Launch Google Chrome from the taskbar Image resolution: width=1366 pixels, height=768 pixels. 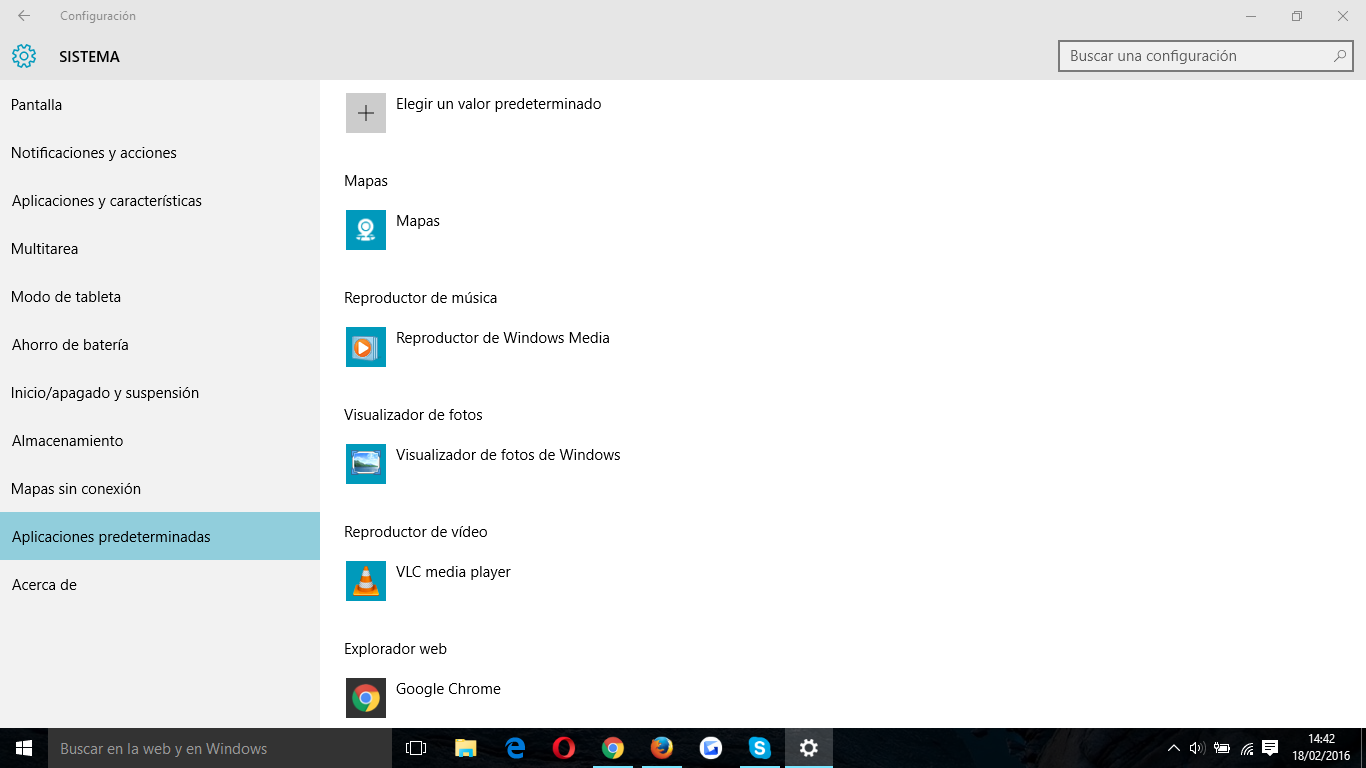613,748
